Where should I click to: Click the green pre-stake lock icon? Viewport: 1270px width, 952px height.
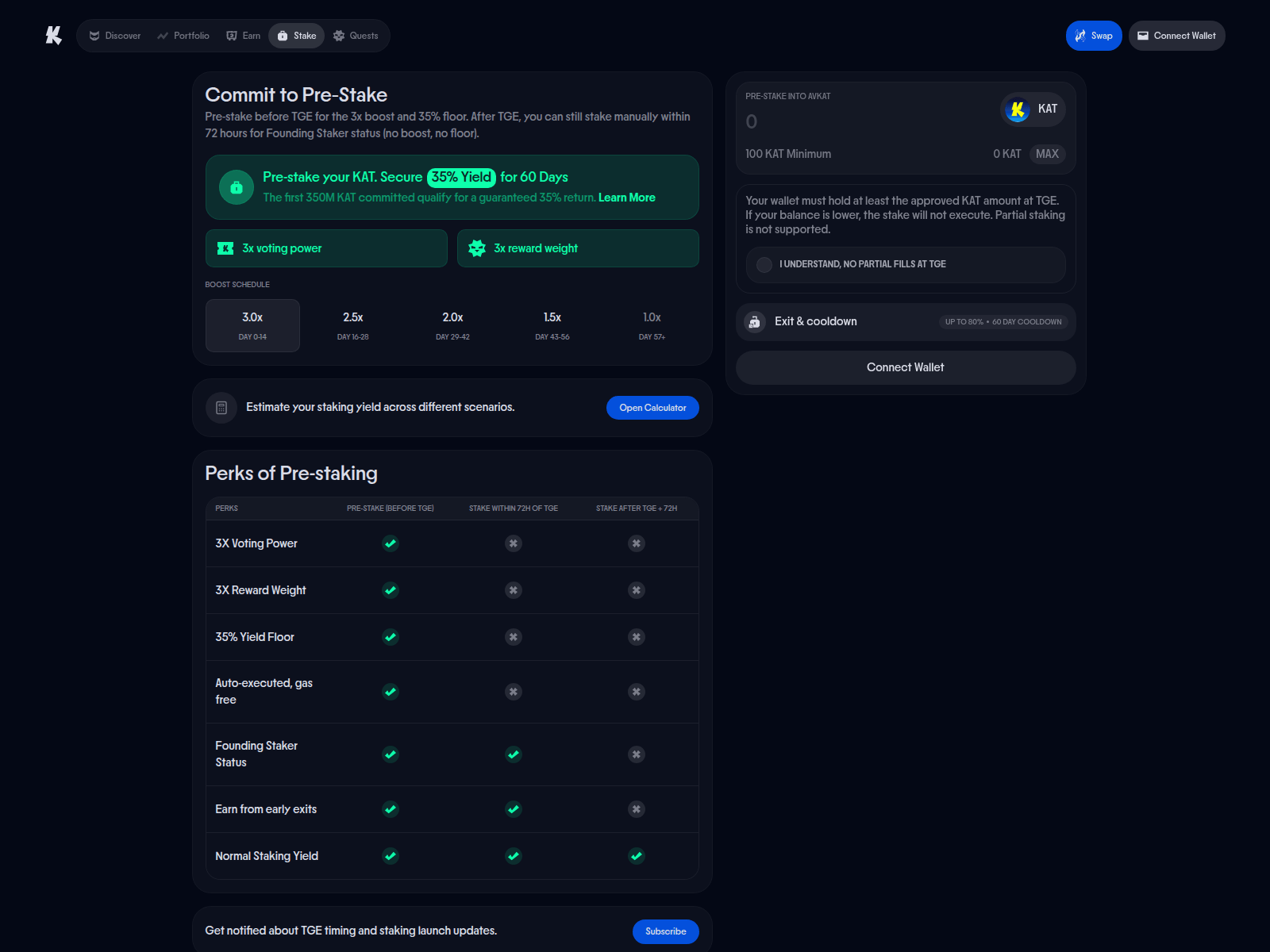(x=237, y=188)
